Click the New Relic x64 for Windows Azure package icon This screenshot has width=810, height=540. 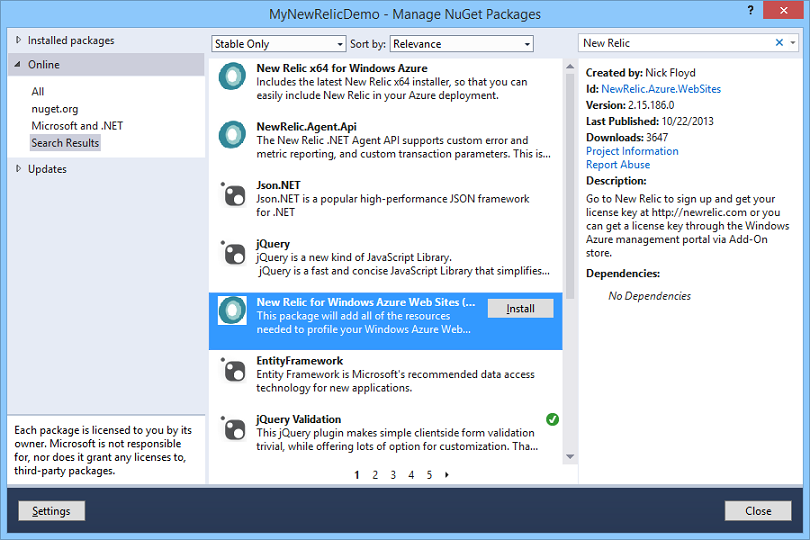(x=232, y=76)
